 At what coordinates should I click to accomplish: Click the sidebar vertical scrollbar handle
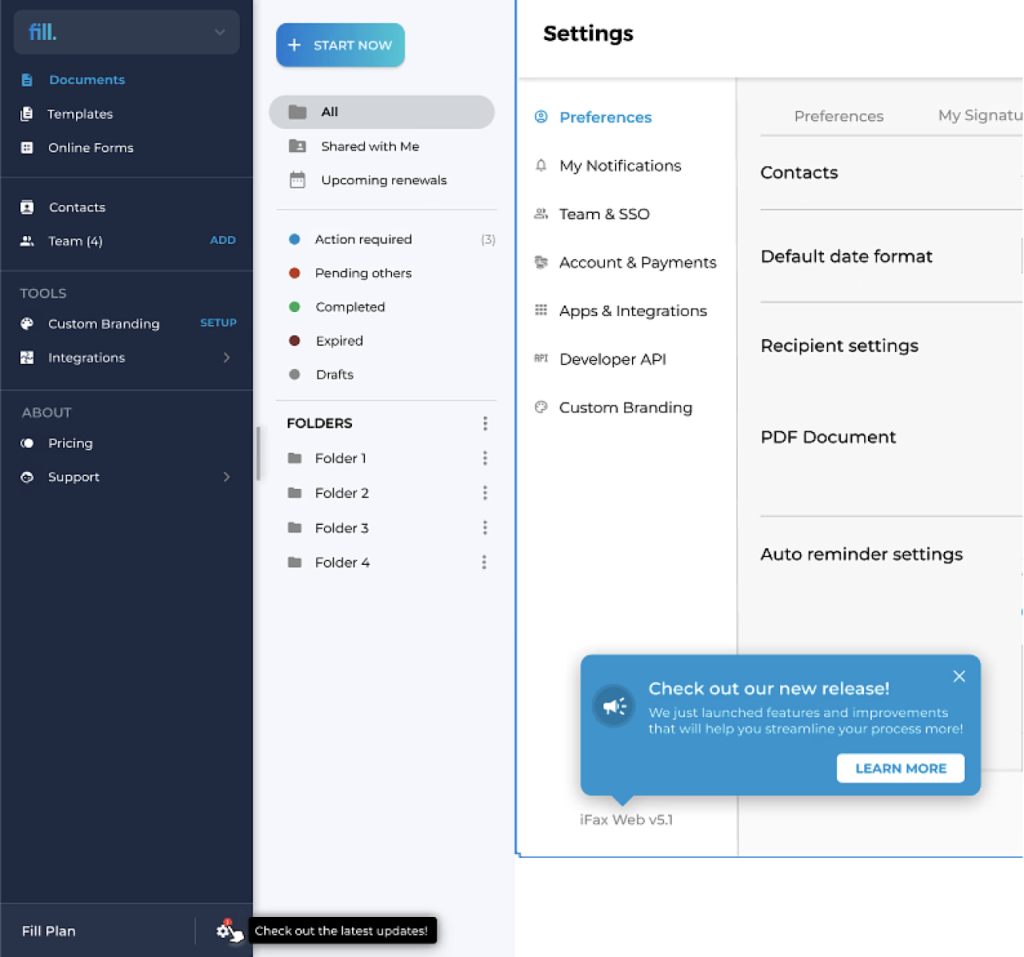(259, 453)
